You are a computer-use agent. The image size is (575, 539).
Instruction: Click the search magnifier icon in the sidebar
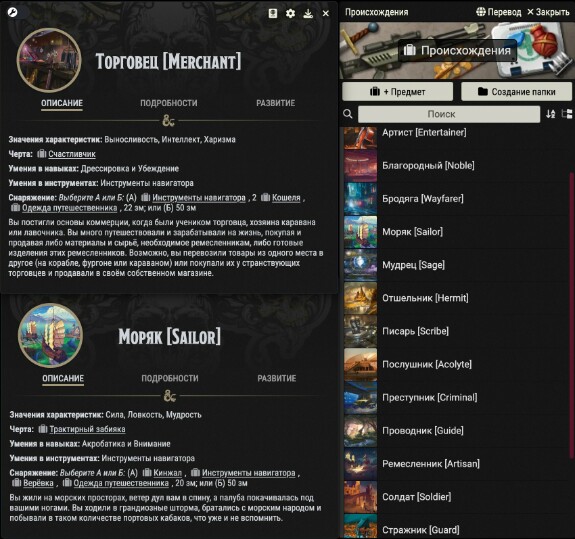(348, 114)
